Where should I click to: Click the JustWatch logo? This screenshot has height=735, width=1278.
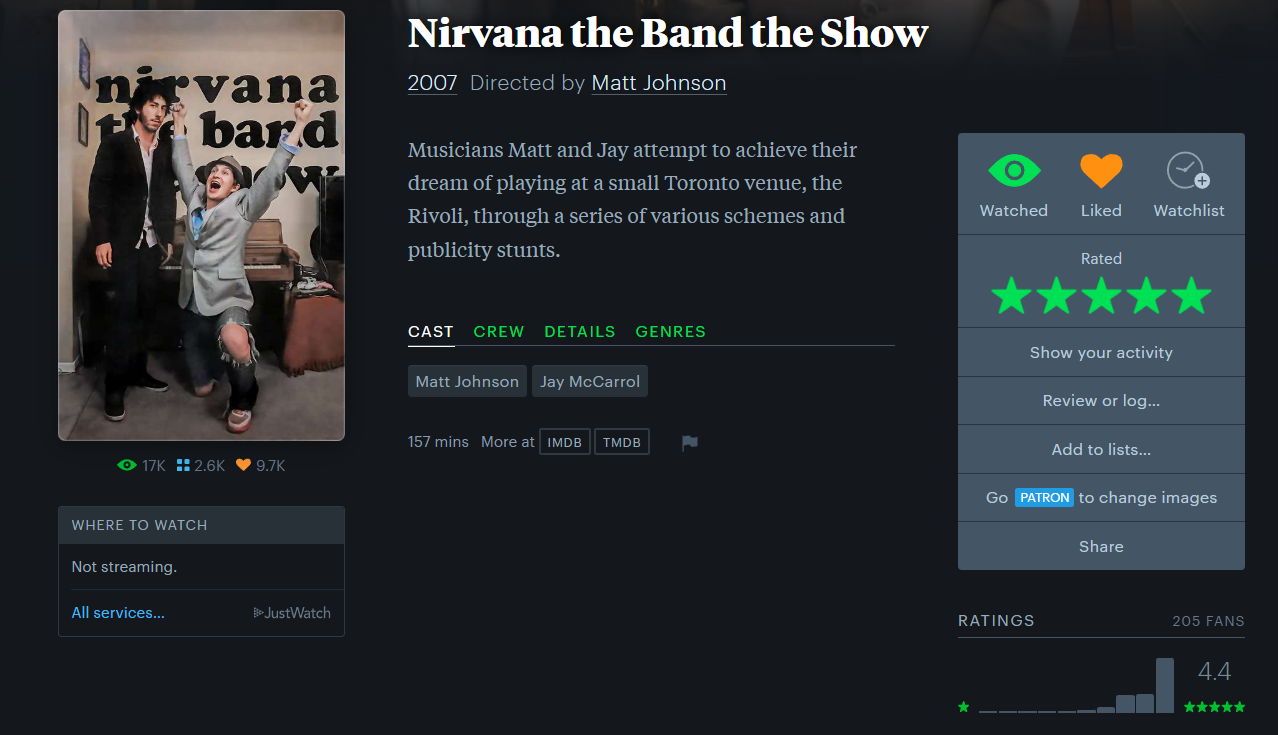coord(292,613)
